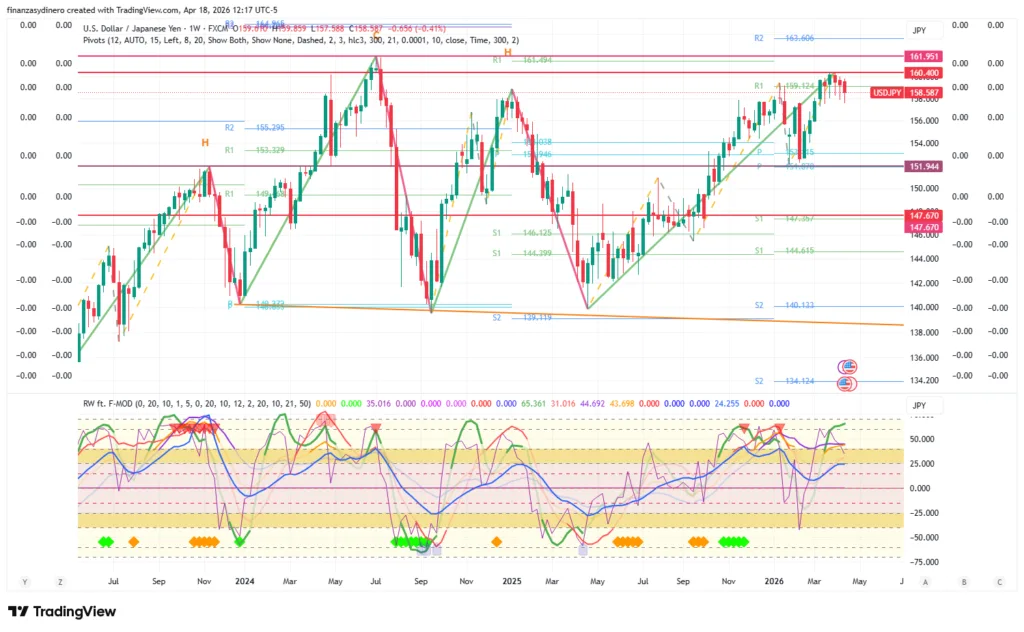Click the TradingView logo at bottom left

62,611
